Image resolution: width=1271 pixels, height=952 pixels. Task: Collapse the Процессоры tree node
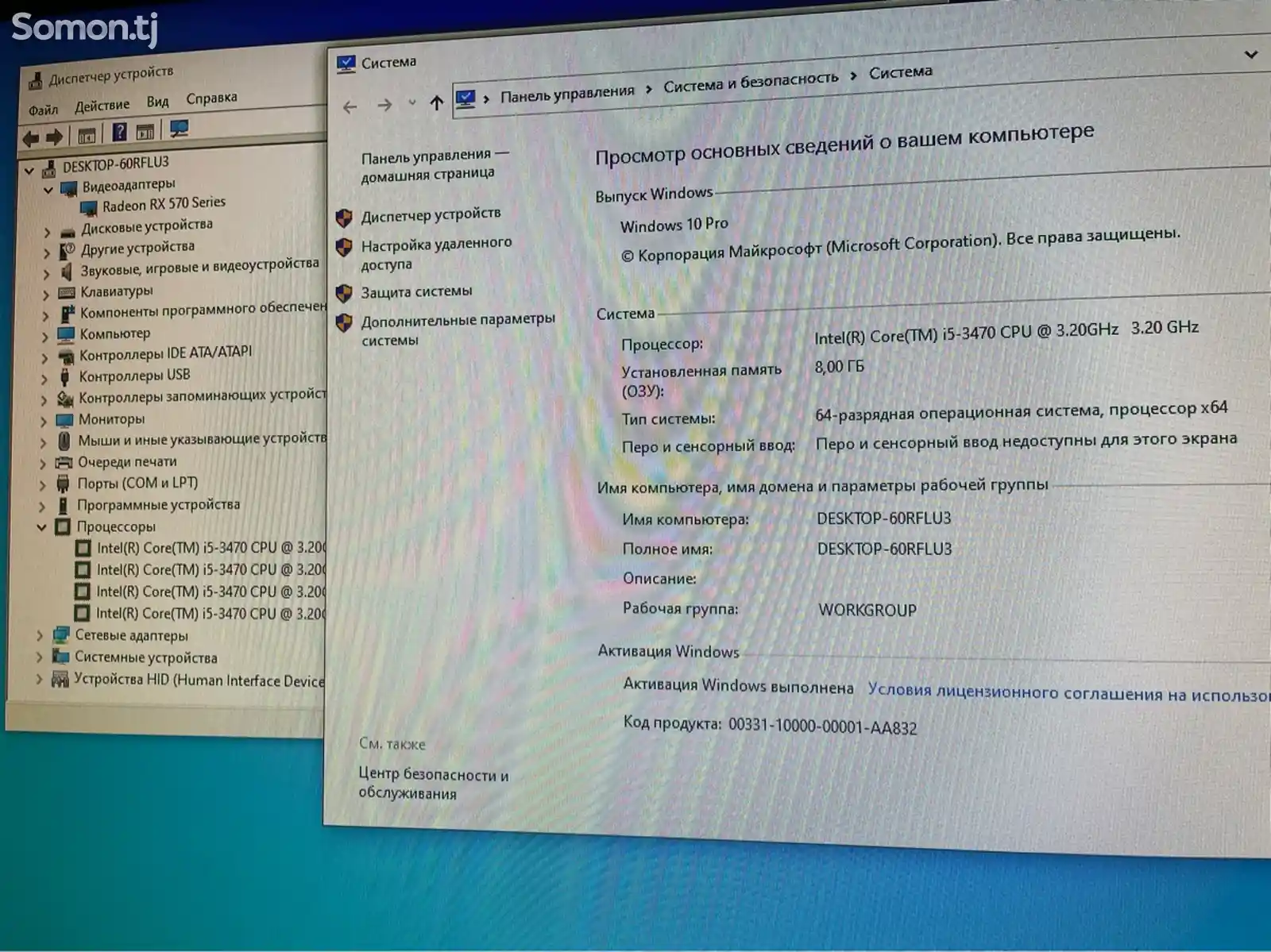(42, 527)
